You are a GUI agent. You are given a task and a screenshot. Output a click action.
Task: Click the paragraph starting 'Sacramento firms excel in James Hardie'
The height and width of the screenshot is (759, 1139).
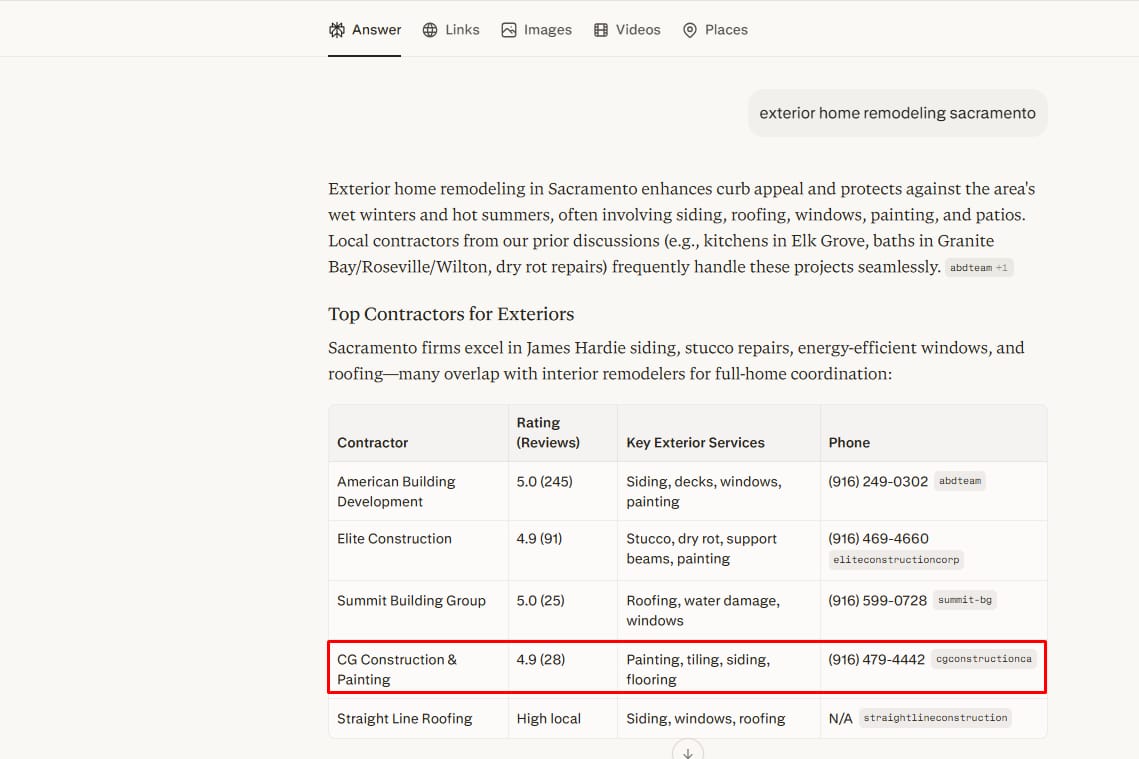point(676,361)
